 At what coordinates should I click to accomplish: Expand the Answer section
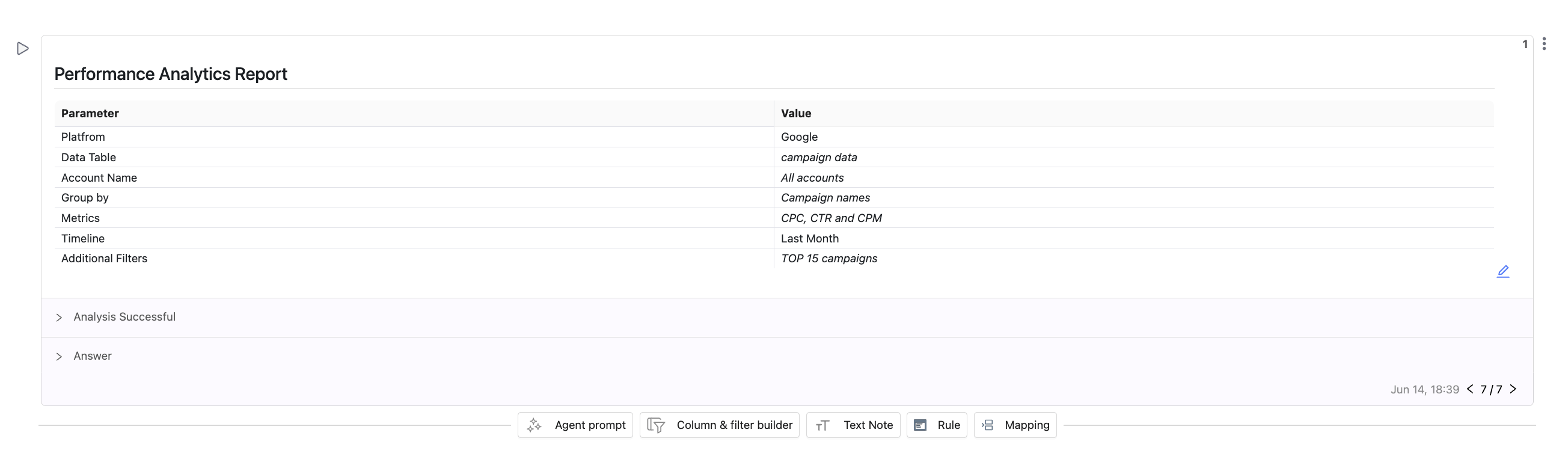pos(59,356)
